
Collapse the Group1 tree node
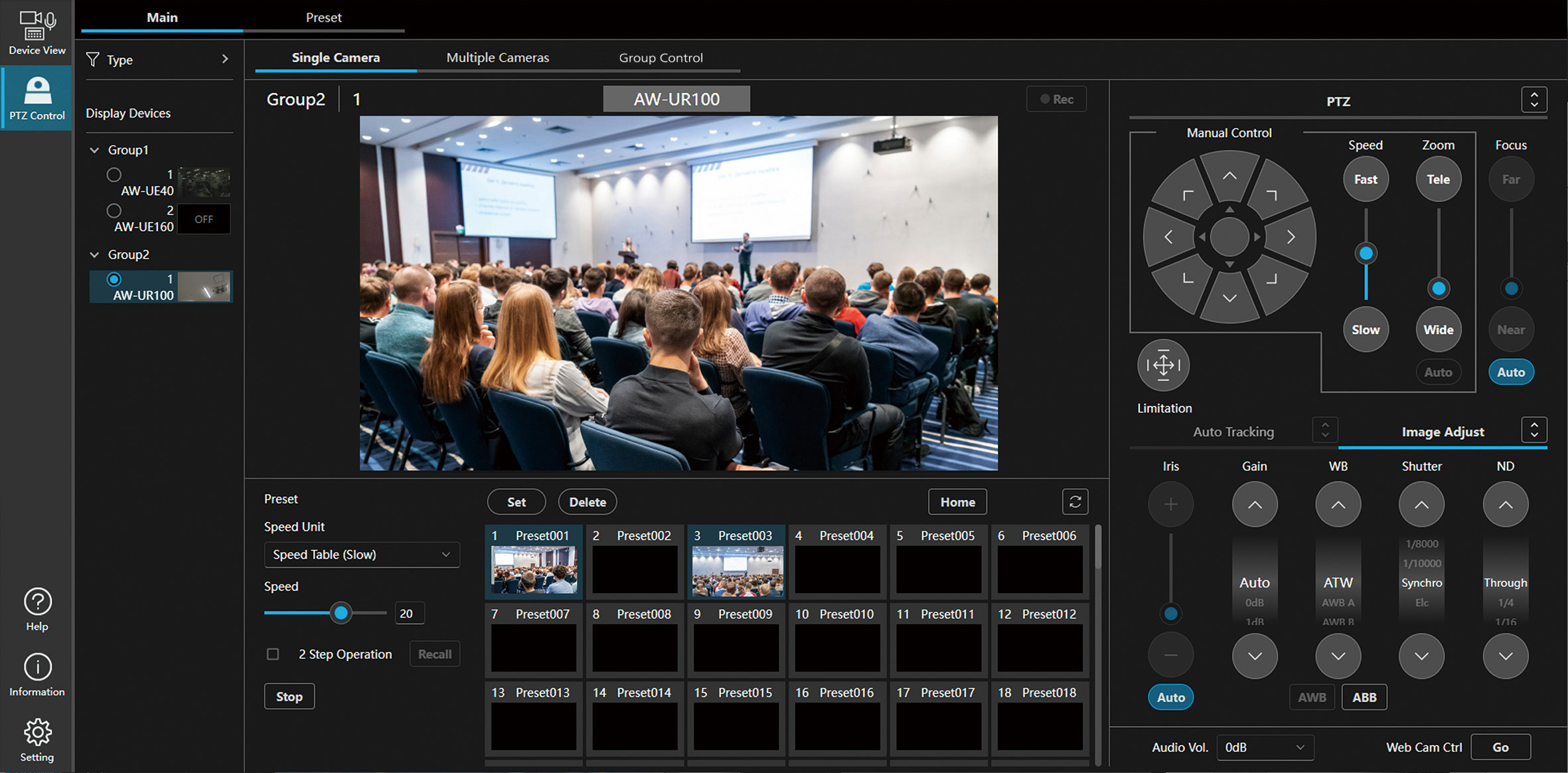coord(94,150)
